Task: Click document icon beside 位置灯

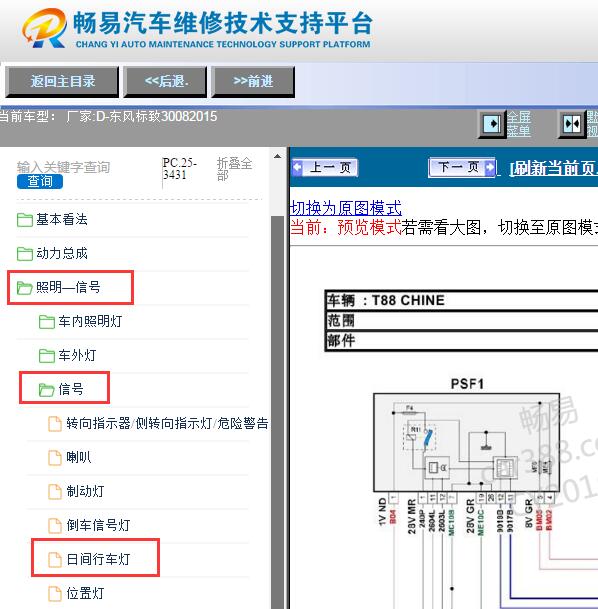Action: pos(55,593)
